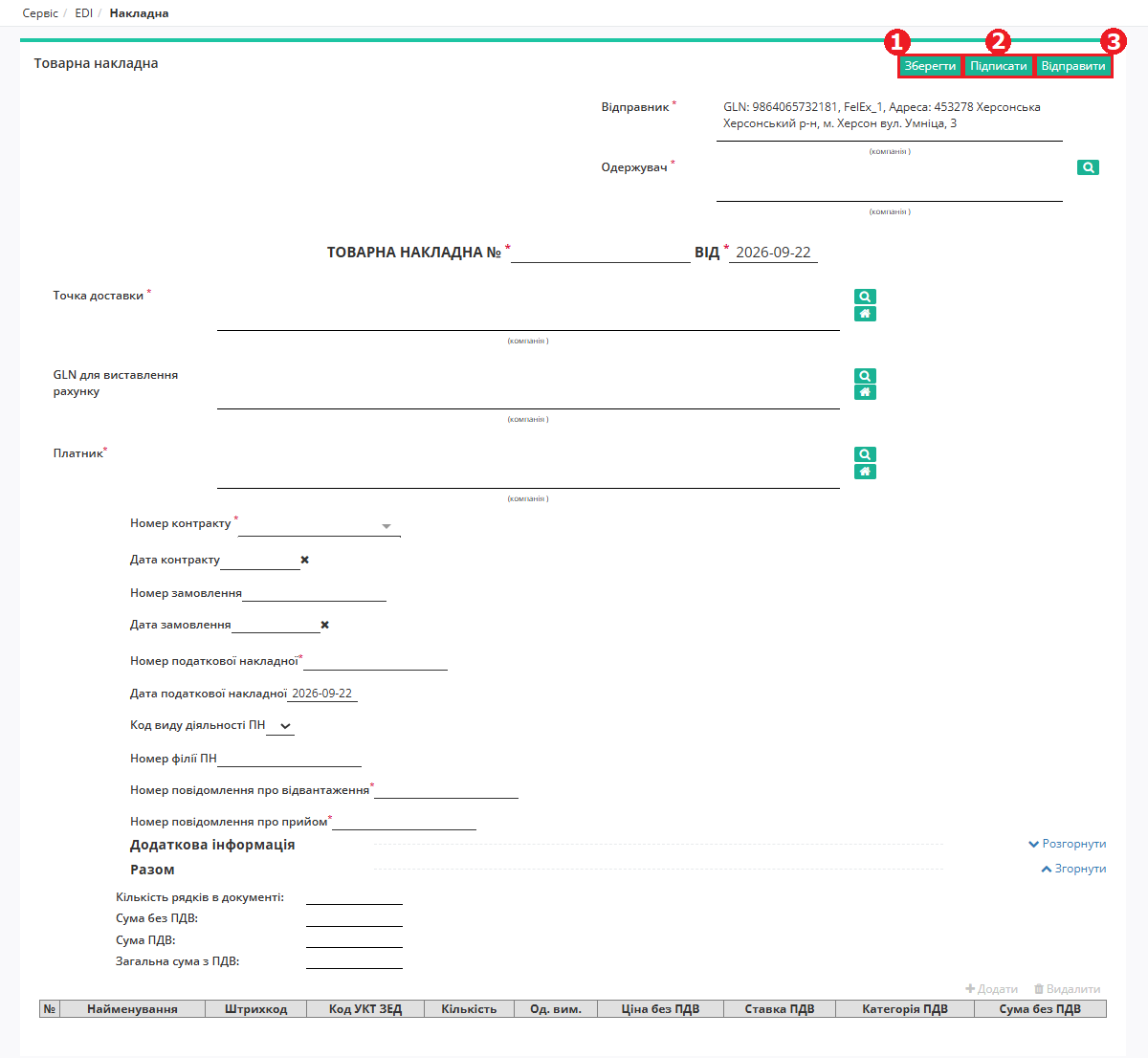The image size is (1148, 1058).
Task: Delete a row with Видалити
Action: click(1067, 989)
